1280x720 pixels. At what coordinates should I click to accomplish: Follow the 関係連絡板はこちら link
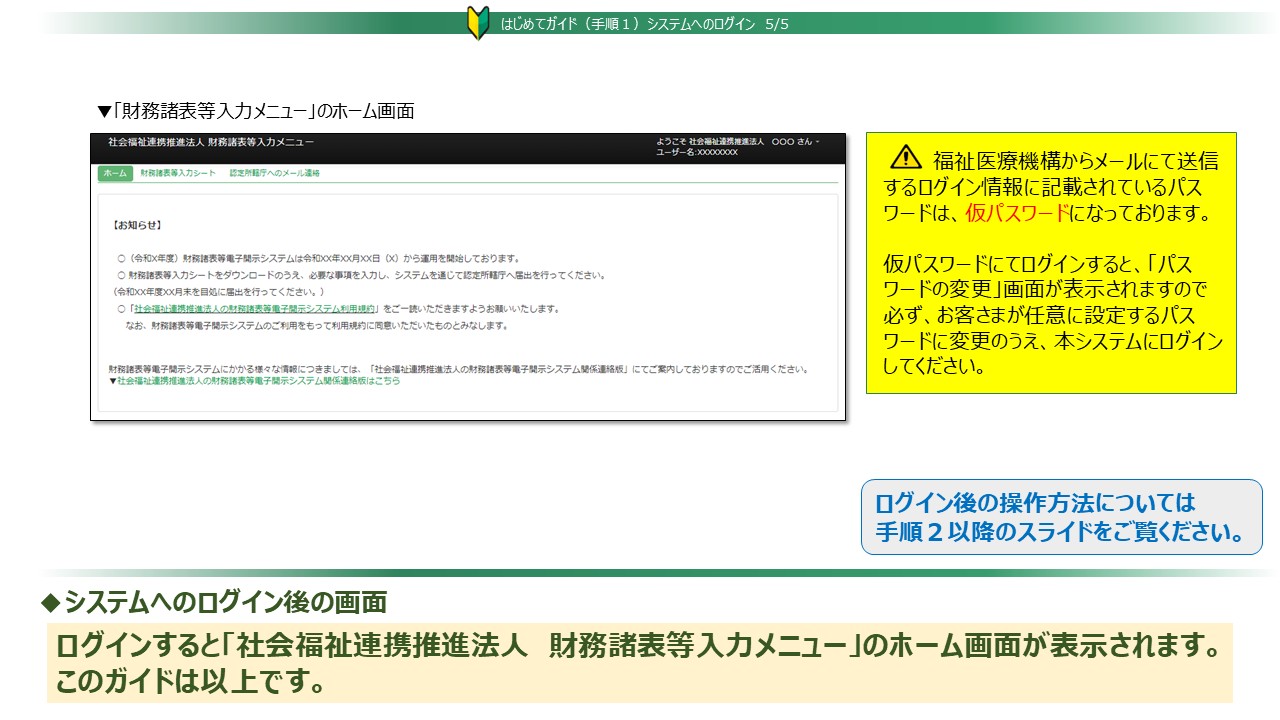[258, 381]
